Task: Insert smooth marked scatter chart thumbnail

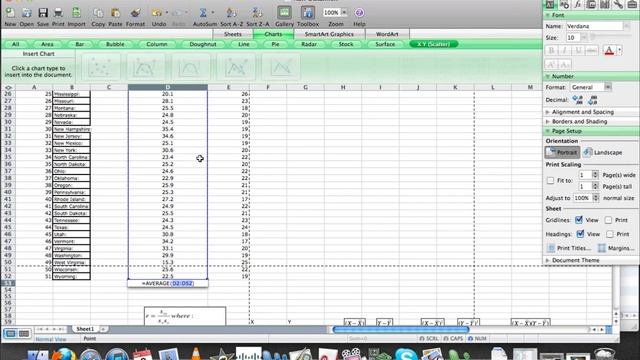Action: pyautogui.click(x=146, y=67)
